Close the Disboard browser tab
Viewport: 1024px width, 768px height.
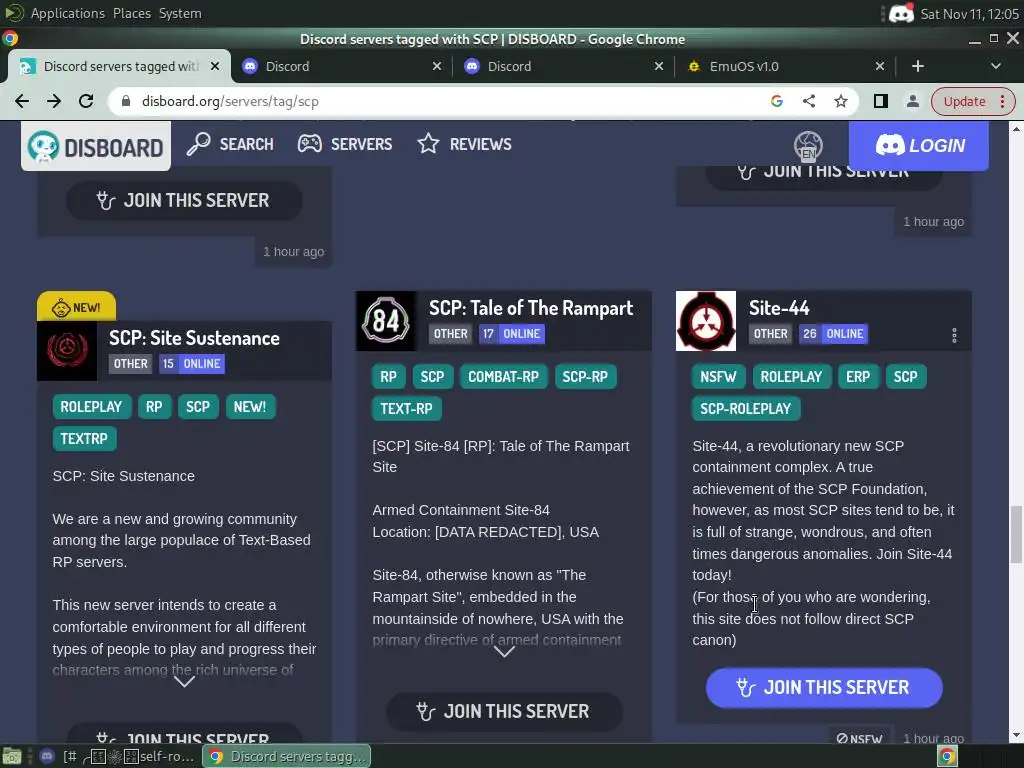coord(215,66)
